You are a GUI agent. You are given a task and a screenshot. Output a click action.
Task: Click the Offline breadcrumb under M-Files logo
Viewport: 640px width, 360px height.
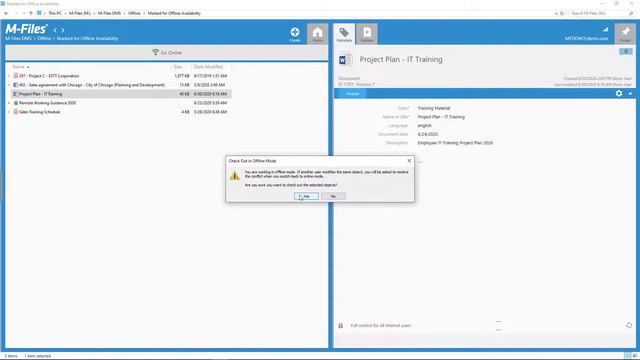click(x=44, y=38)
